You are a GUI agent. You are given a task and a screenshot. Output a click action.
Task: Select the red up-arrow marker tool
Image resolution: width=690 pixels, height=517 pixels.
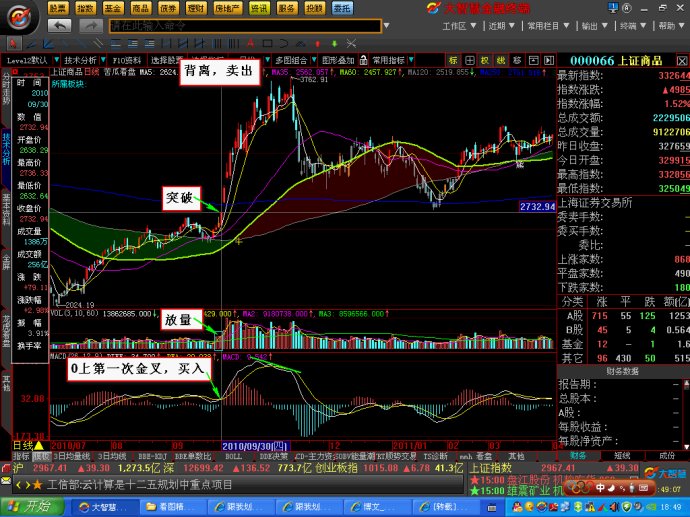coord(317,44)
